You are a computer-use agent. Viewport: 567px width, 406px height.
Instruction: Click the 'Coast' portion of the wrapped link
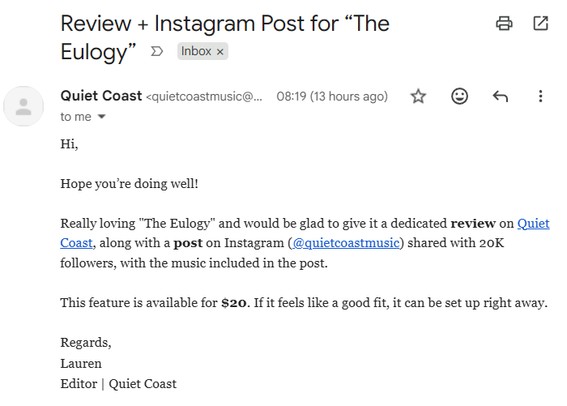[x=76, y=243]
